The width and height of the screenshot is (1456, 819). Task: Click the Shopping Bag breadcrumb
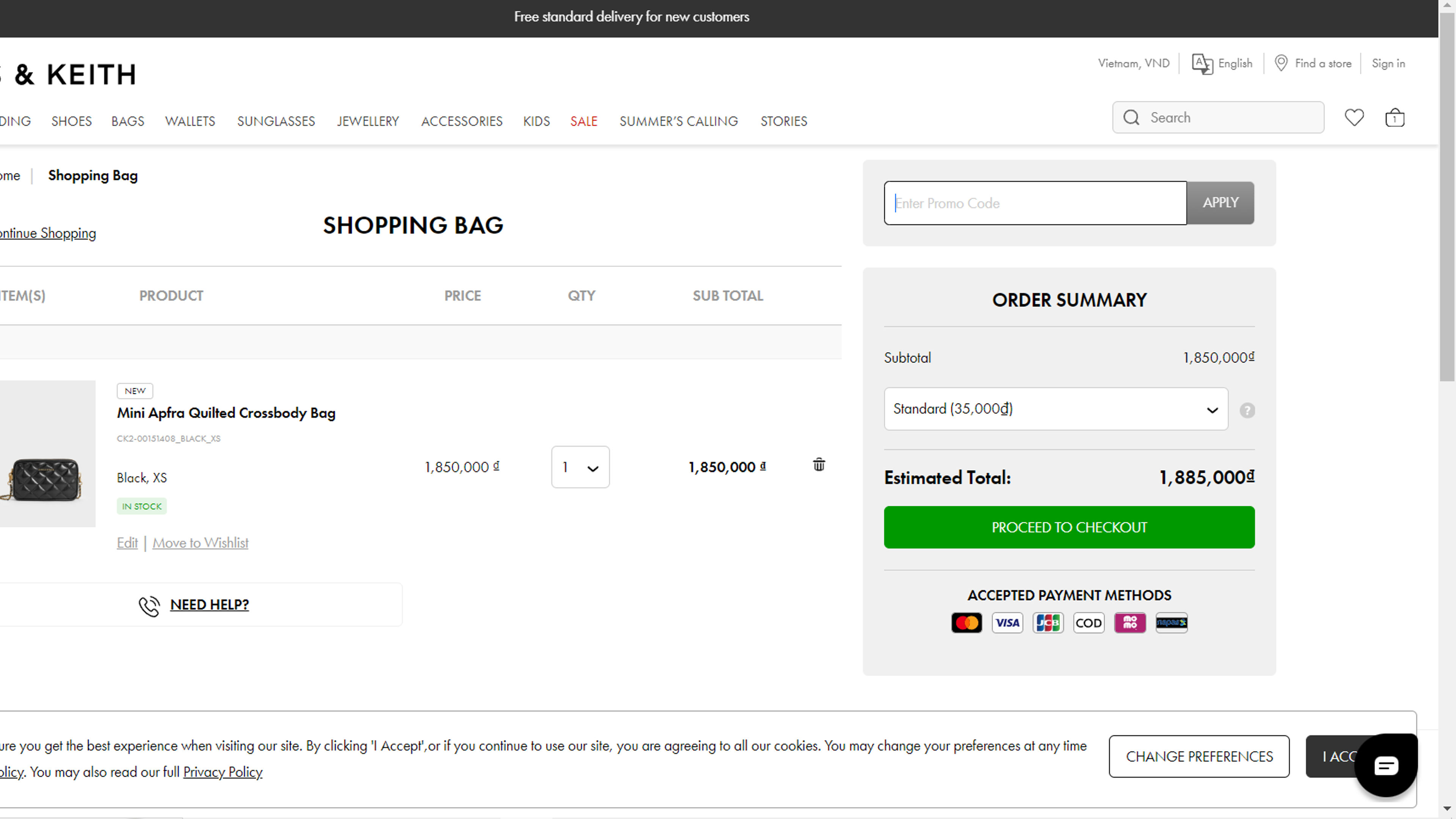(93, 175)
